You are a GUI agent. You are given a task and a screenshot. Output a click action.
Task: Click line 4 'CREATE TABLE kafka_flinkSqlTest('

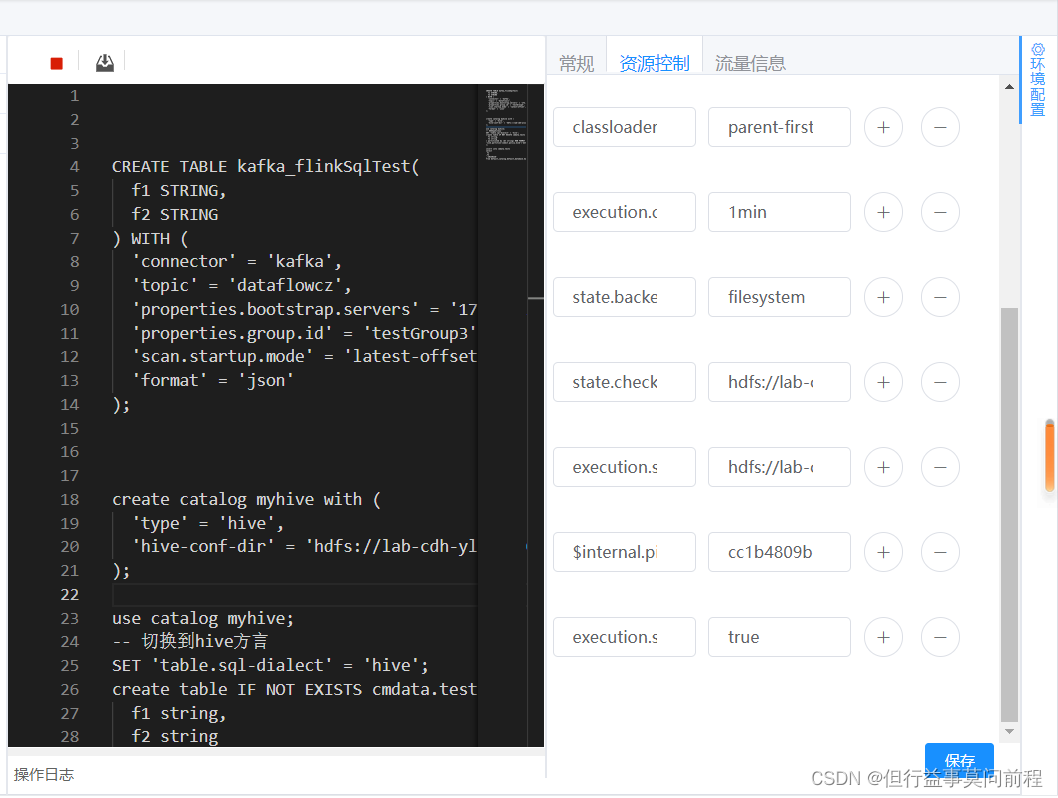tap(265, 167)
